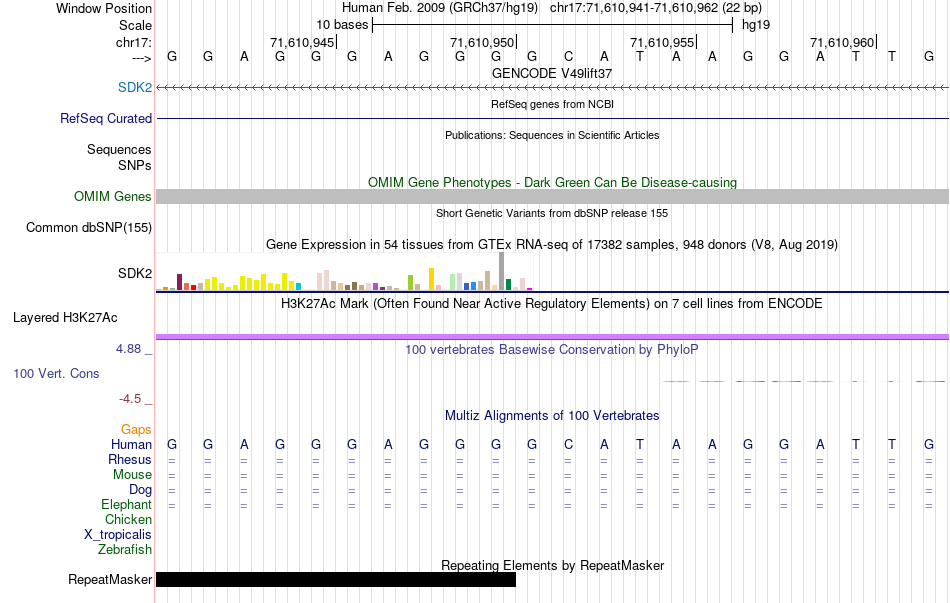The image size is (950, 603).
Task: Click the Mouse species label
Action: coord(132,475)
